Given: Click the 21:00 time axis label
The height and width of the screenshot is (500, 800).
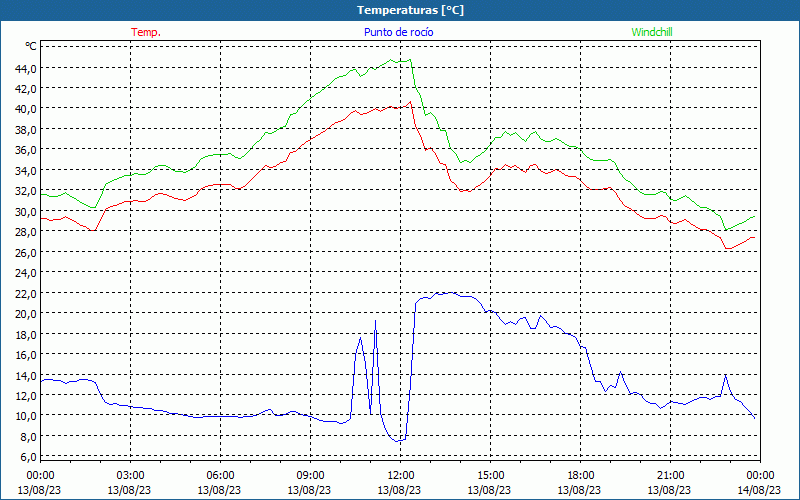Looking at the screenshot, I should click(670, 476).
